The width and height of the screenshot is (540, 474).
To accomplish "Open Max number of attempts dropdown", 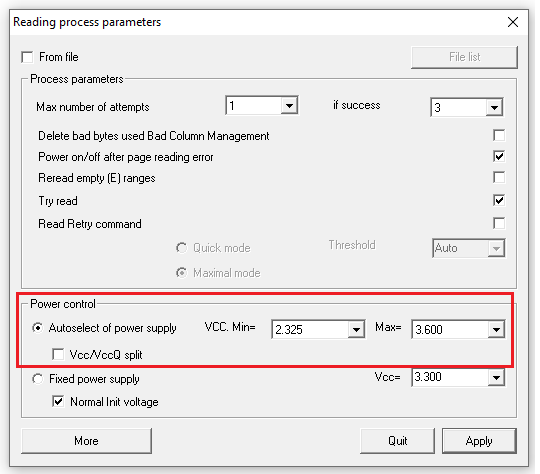I will point(289,106).
